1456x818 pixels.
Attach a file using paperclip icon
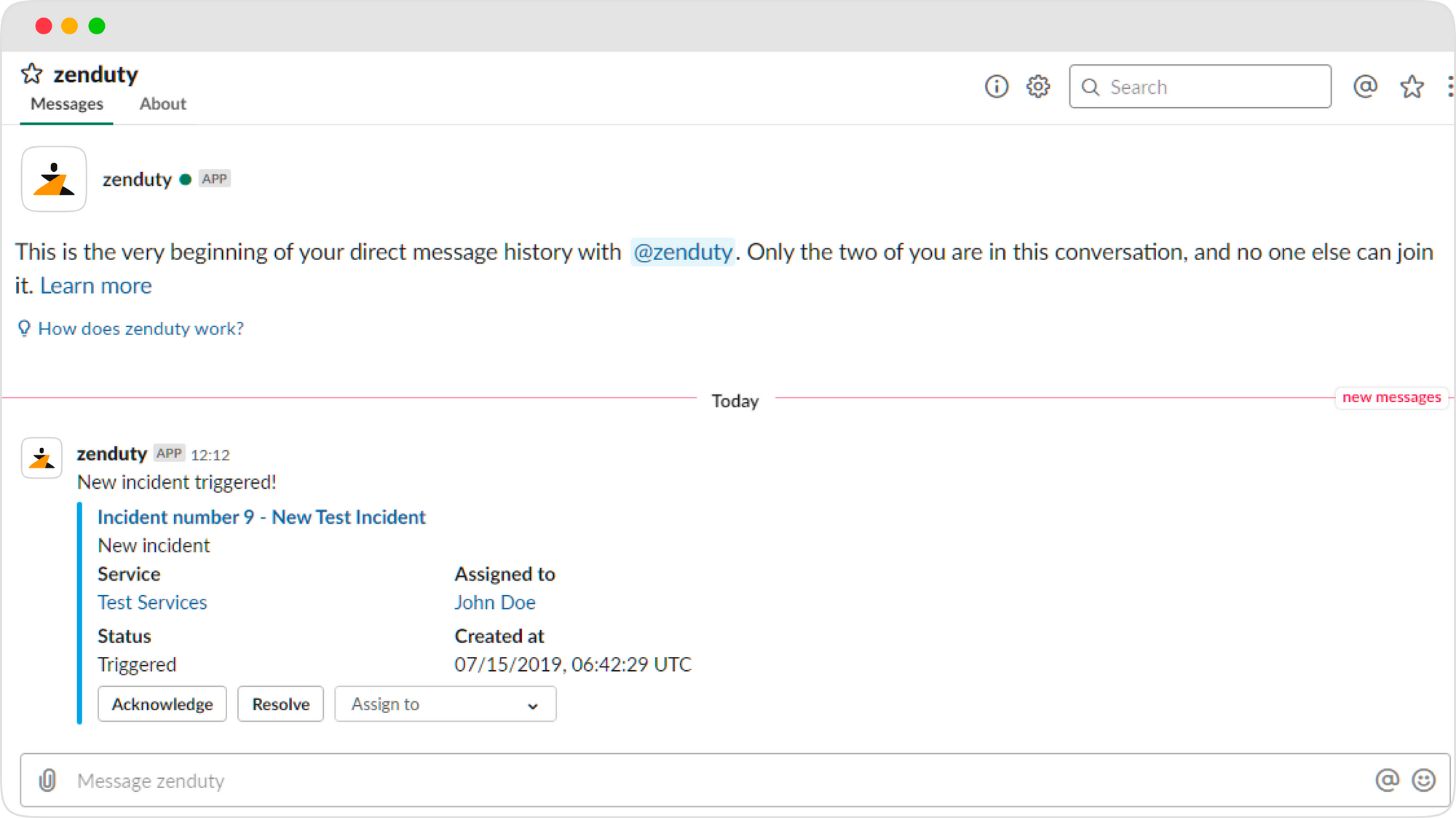tap(47, 780)
